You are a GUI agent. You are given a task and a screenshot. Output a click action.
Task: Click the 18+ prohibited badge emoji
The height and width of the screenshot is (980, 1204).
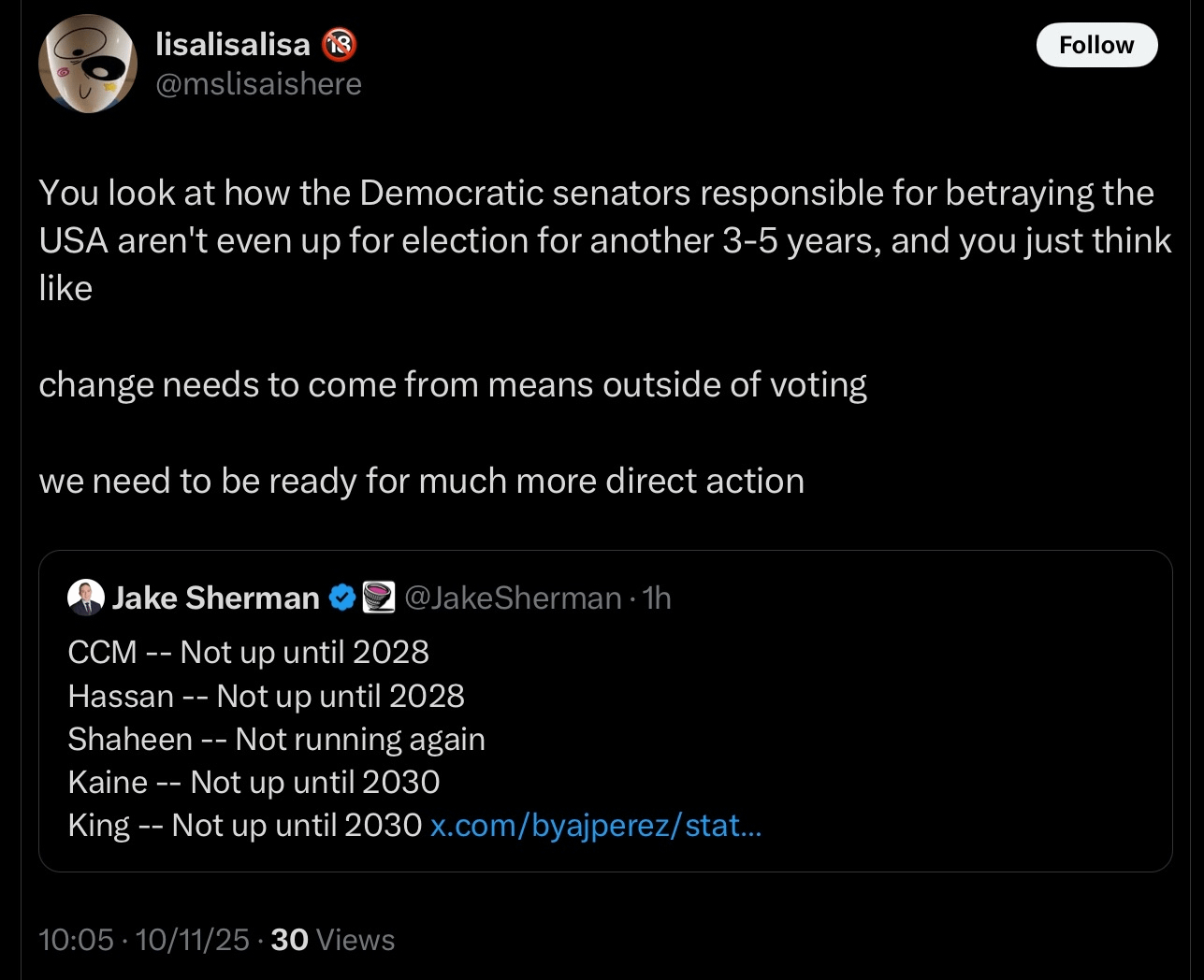click(x=339, y=43)
